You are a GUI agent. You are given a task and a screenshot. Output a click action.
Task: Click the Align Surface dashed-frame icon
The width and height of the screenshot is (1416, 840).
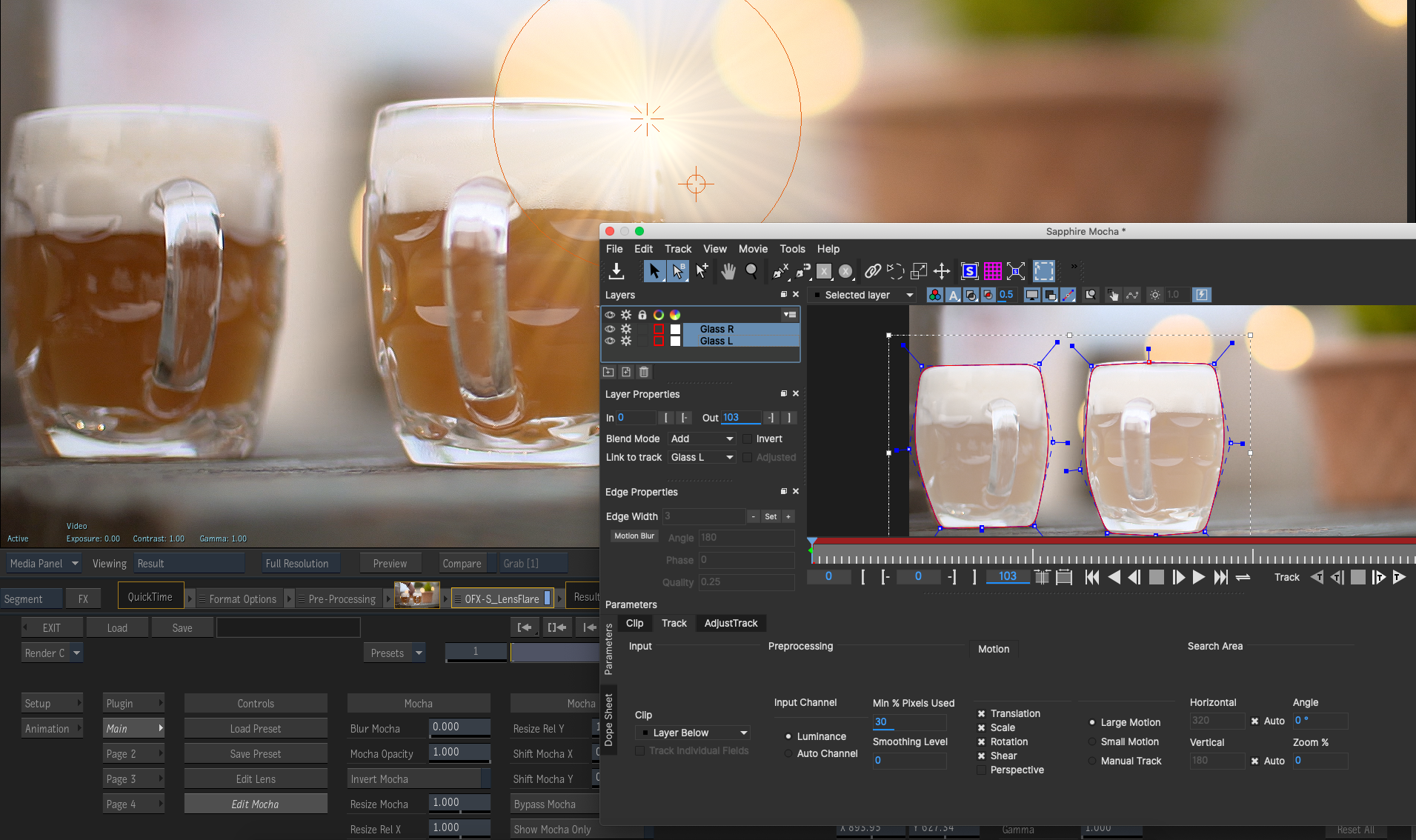(1044, 271)
